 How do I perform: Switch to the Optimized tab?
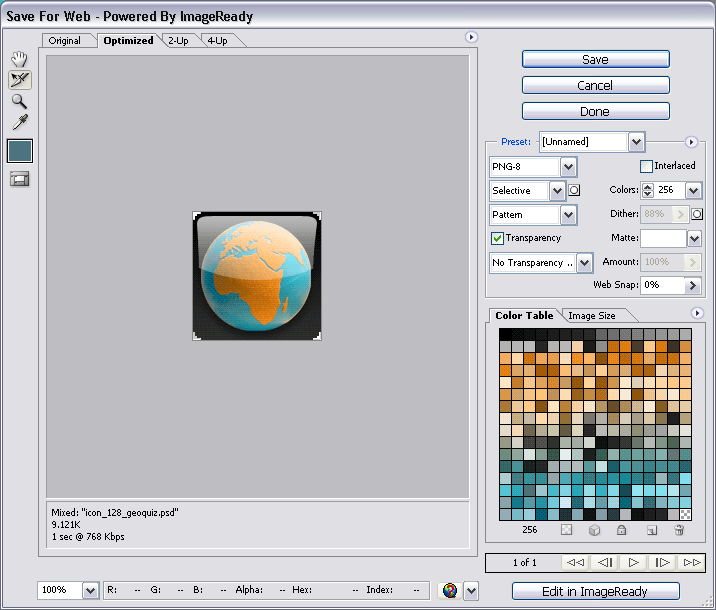[128, 41]
